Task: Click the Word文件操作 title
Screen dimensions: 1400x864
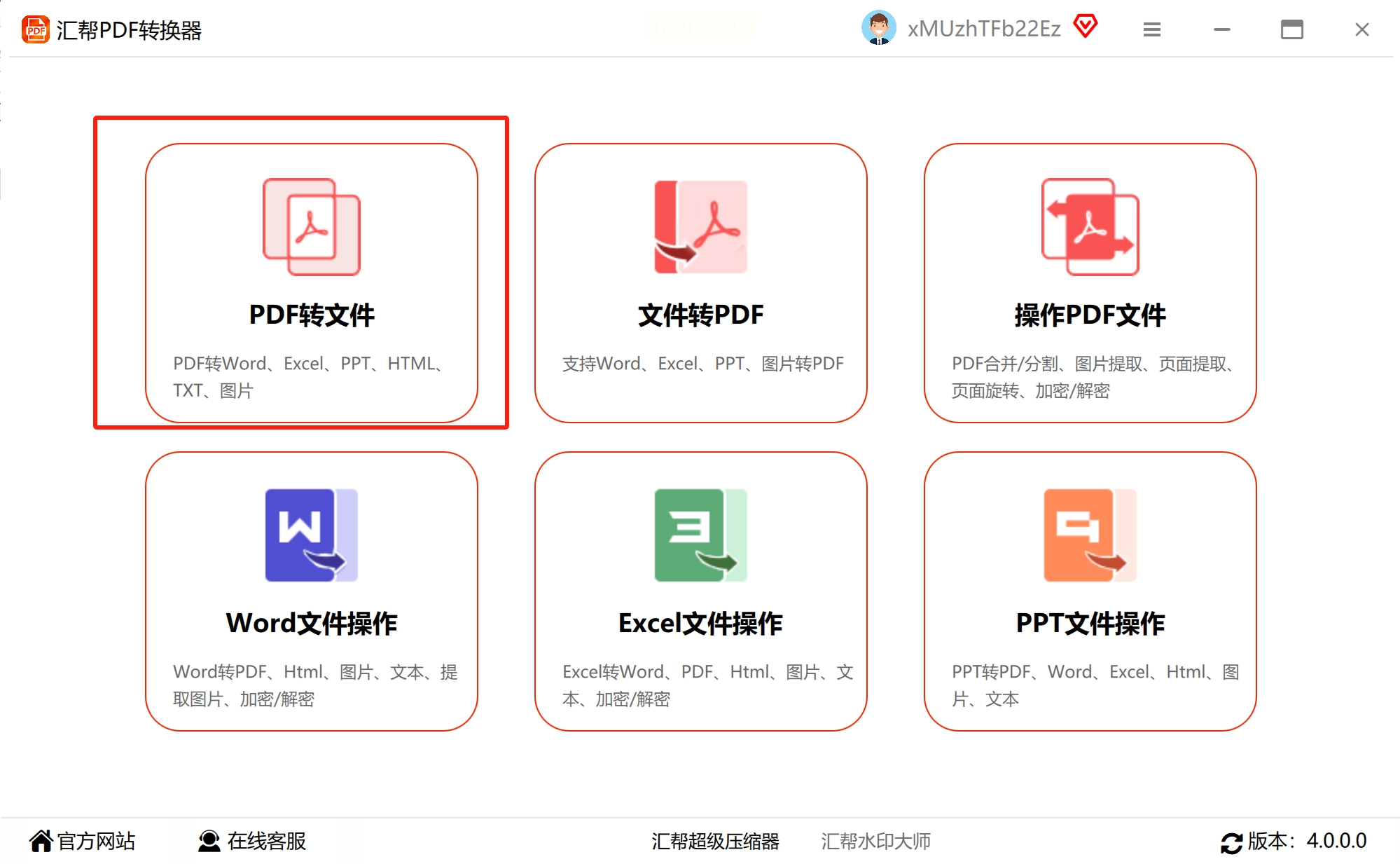Action: (x=311, y=623)
